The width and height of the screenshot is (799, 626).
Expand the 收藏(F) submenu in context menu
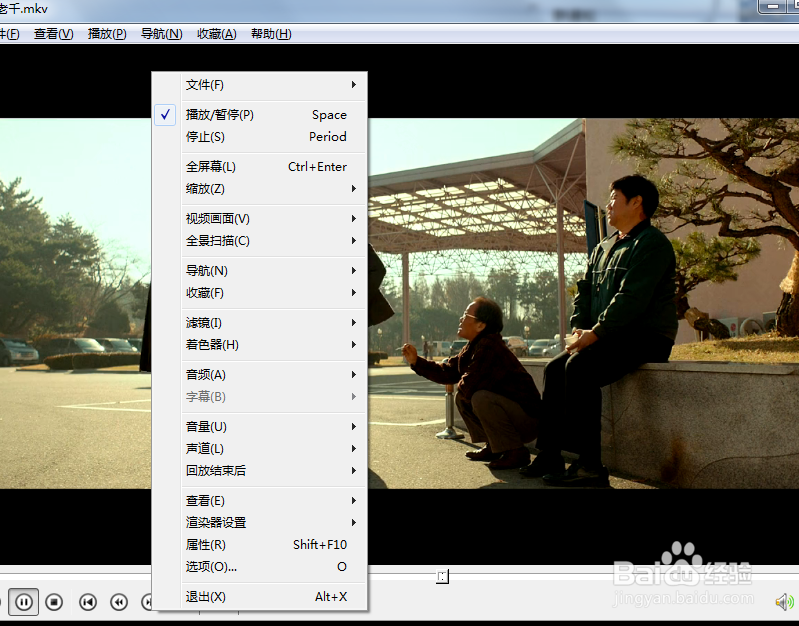[260, 293]
